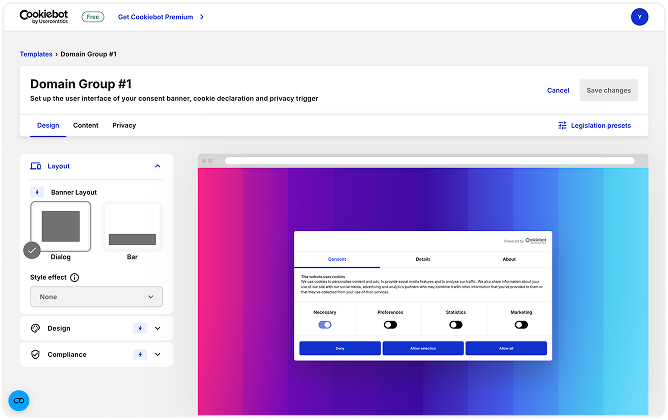Viewport: 668px width, 420px height.
Task: Click the Design palette icon
Action: click(x=36, y=328)
